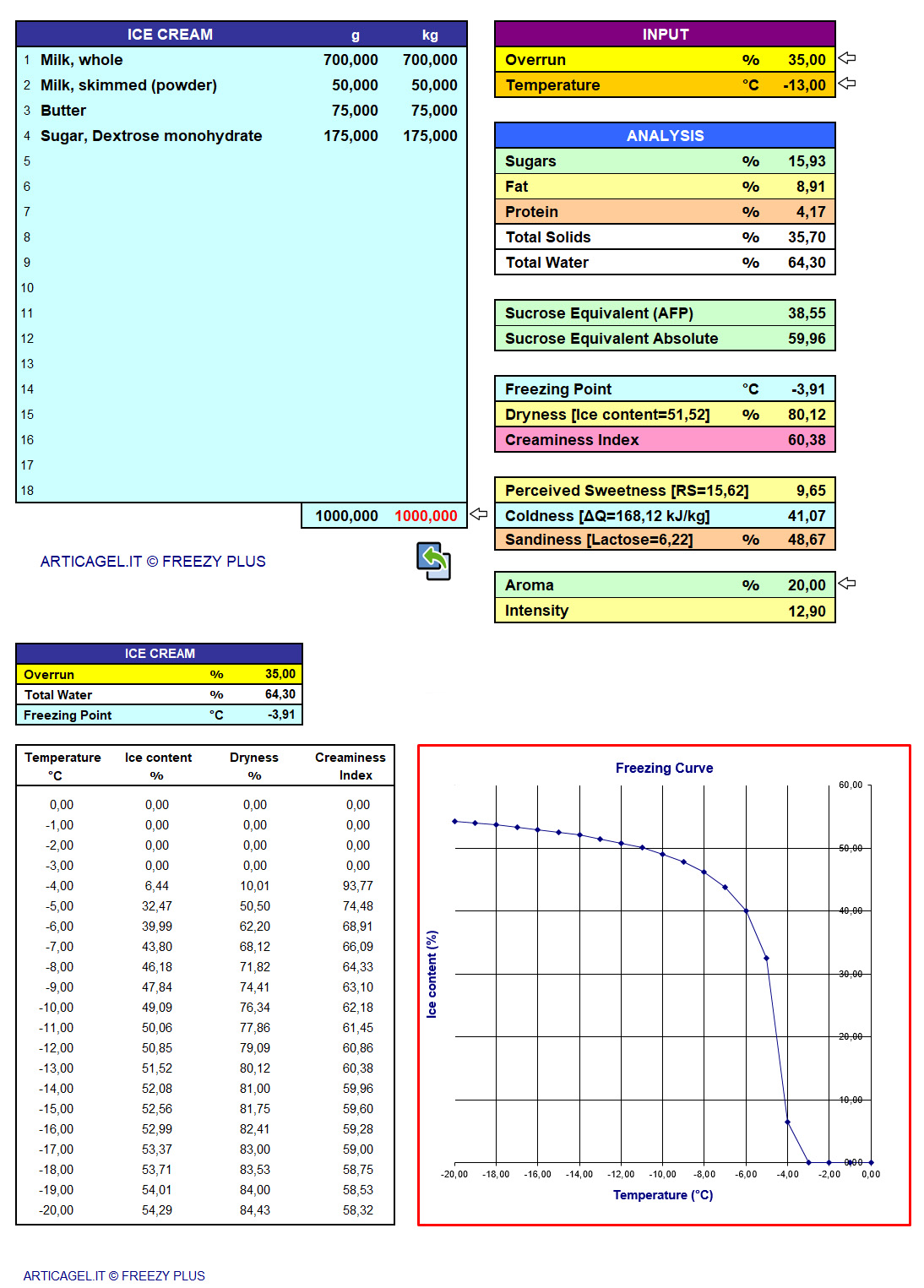The image size is (924, 1288).
Task: Select the Overrun input value 35,00
Action: click(x=807, y=60)
